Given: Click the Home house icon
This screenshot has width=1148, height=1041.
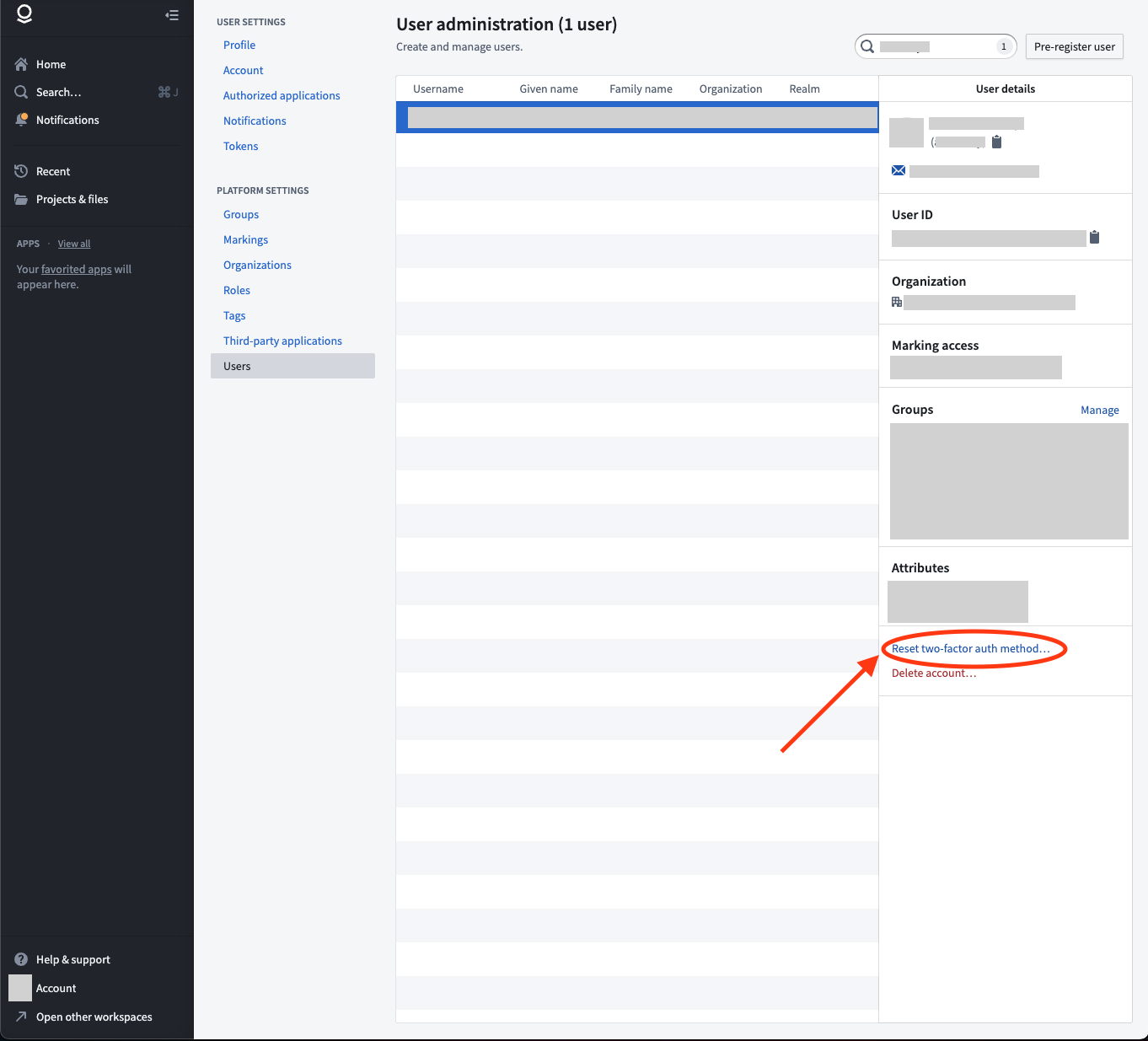Looking at the screenshot, I should 21,64.
